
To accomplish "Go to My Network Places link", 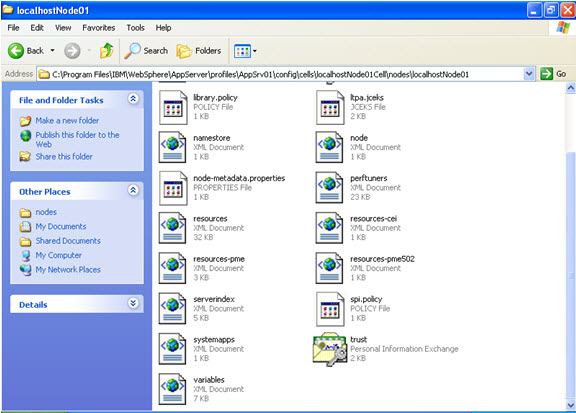I will pos(68,270).
